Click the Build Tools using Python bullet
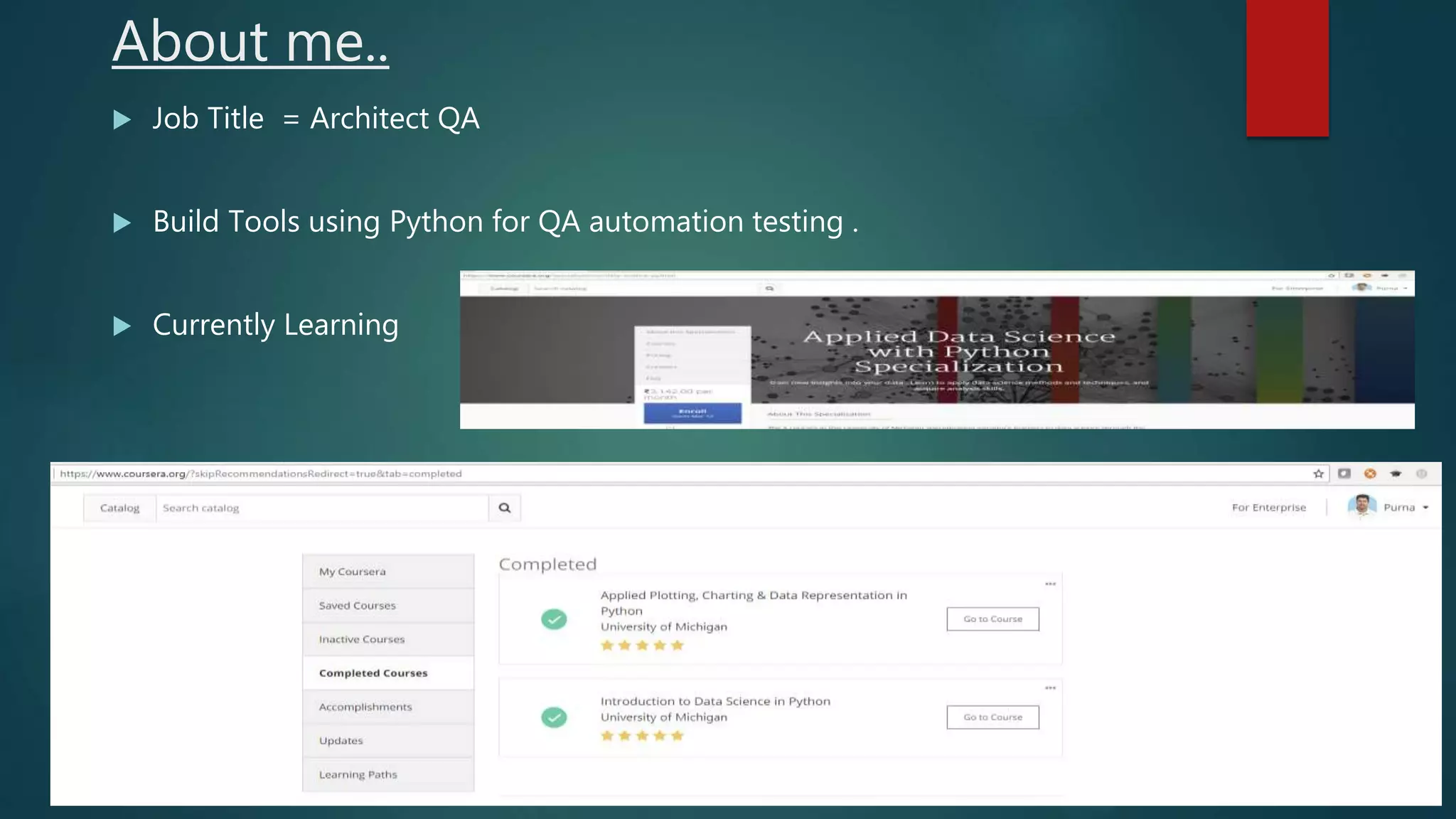 (505, 222)
